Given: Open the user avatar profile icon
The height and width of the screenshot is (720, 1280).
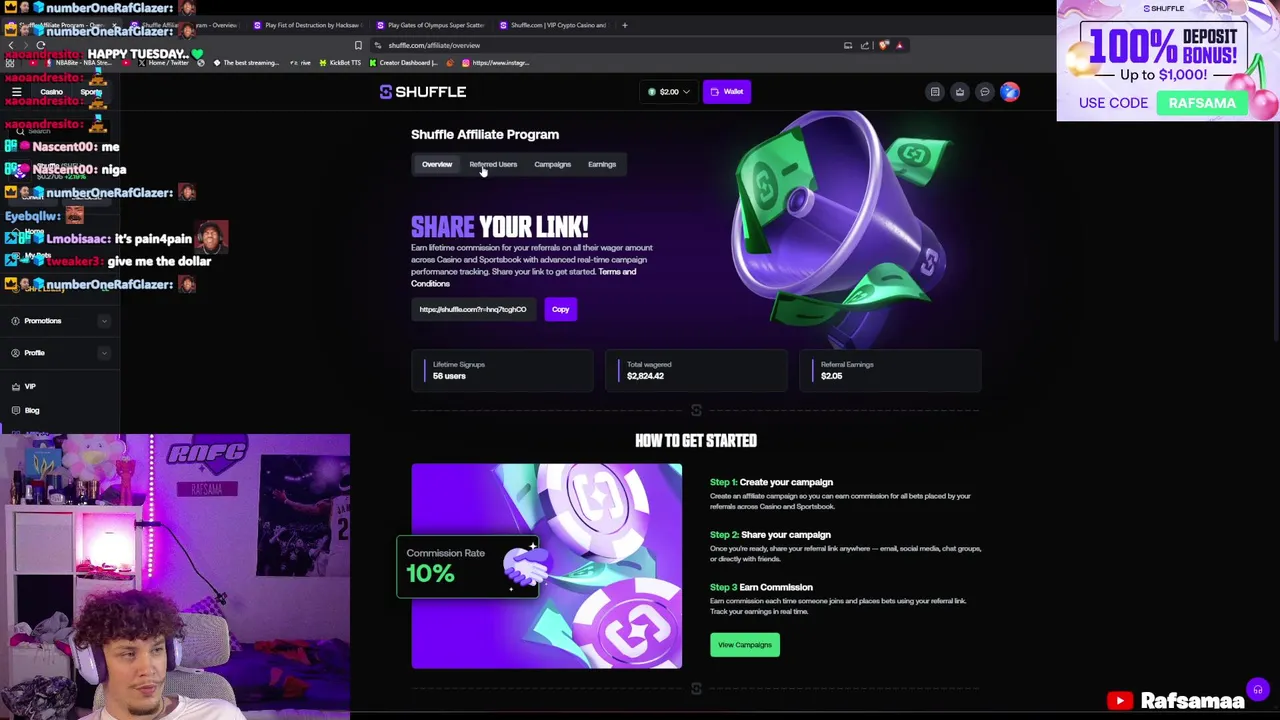Looking at the screenshot, I should pyautogui.click(x=1010, y=92).
